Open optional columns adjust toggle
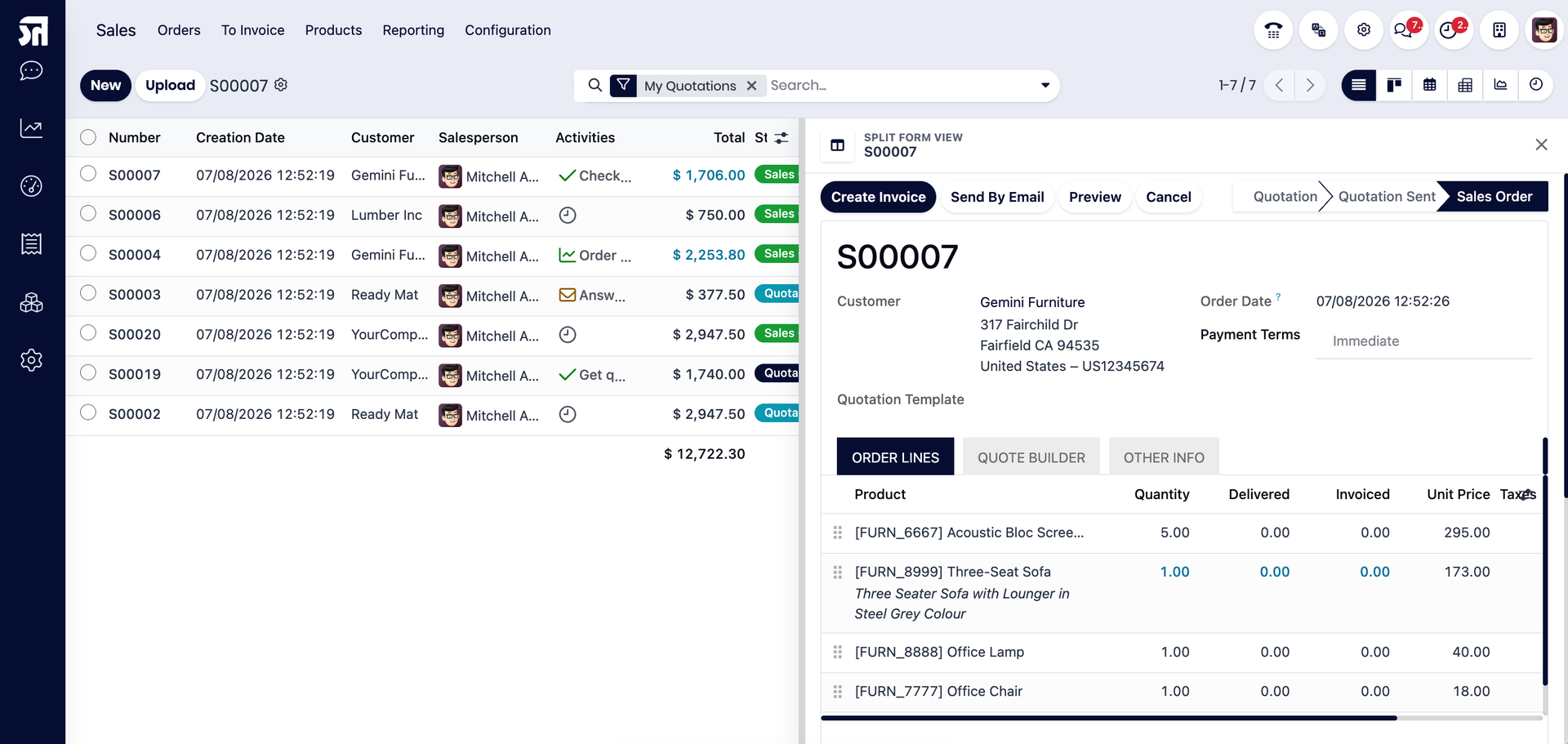 (x=782, y=138)
